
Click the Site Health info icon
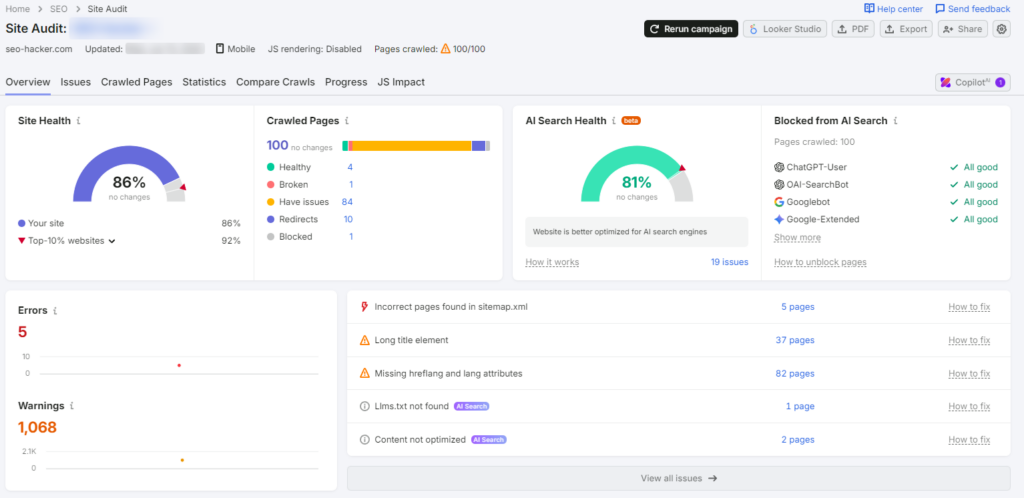[78, 121]
